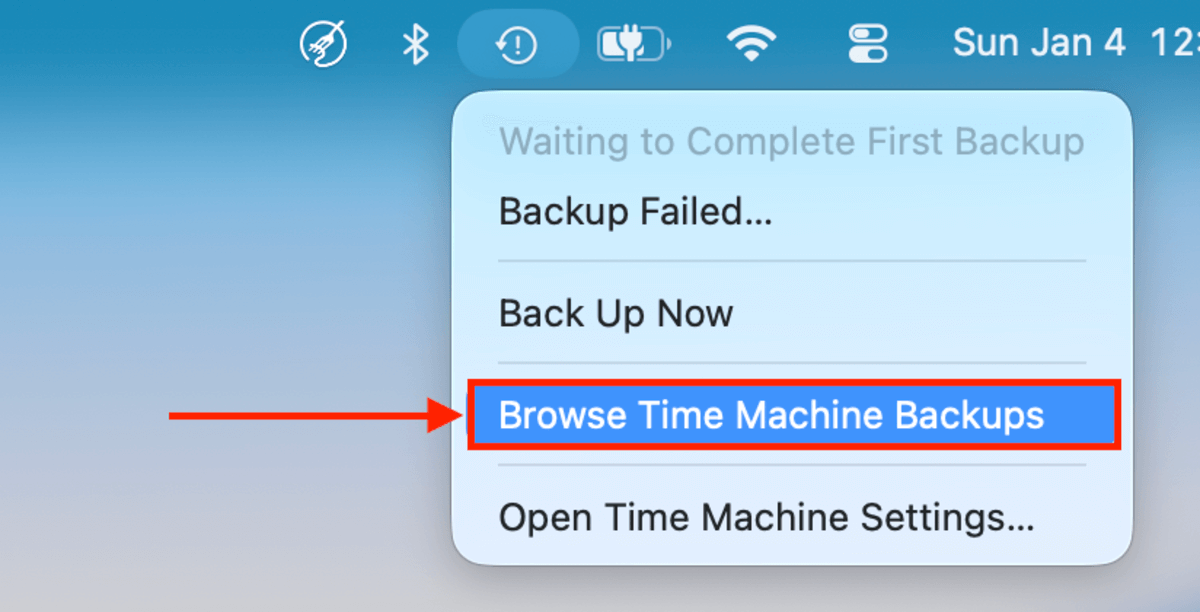The width and height of the screenshot is (1200, 612).
Task: Click the Bluetooth menu bar icon
Action: pos(417,42)
